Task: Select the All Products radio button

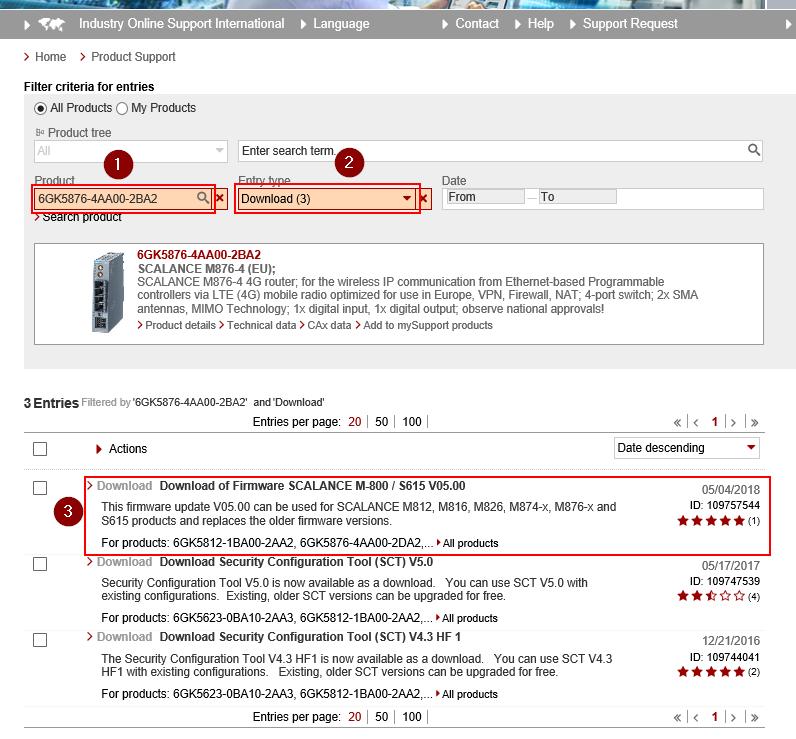Action: tap(40, 108)
